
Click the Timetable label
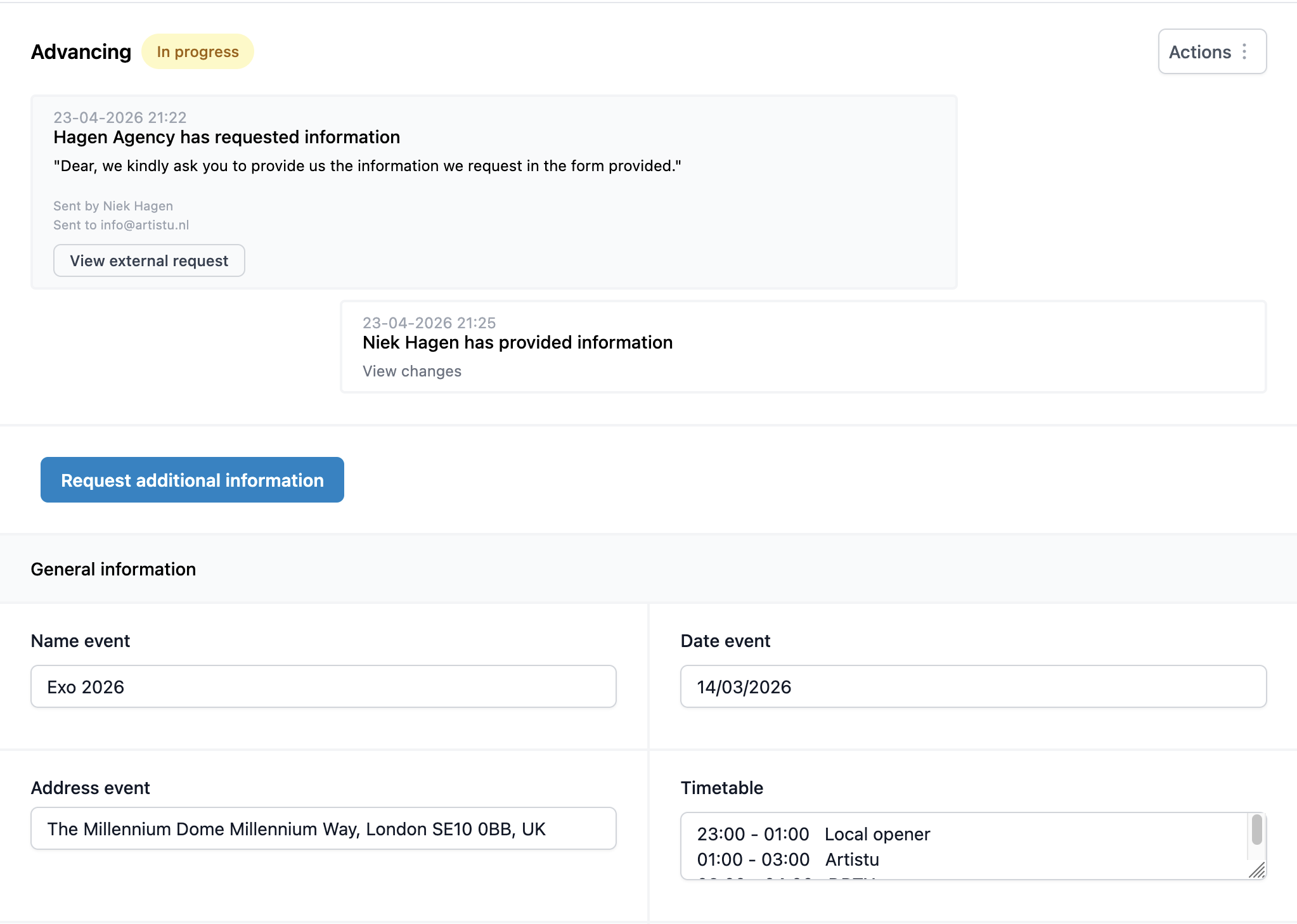(x=722, y=788)
